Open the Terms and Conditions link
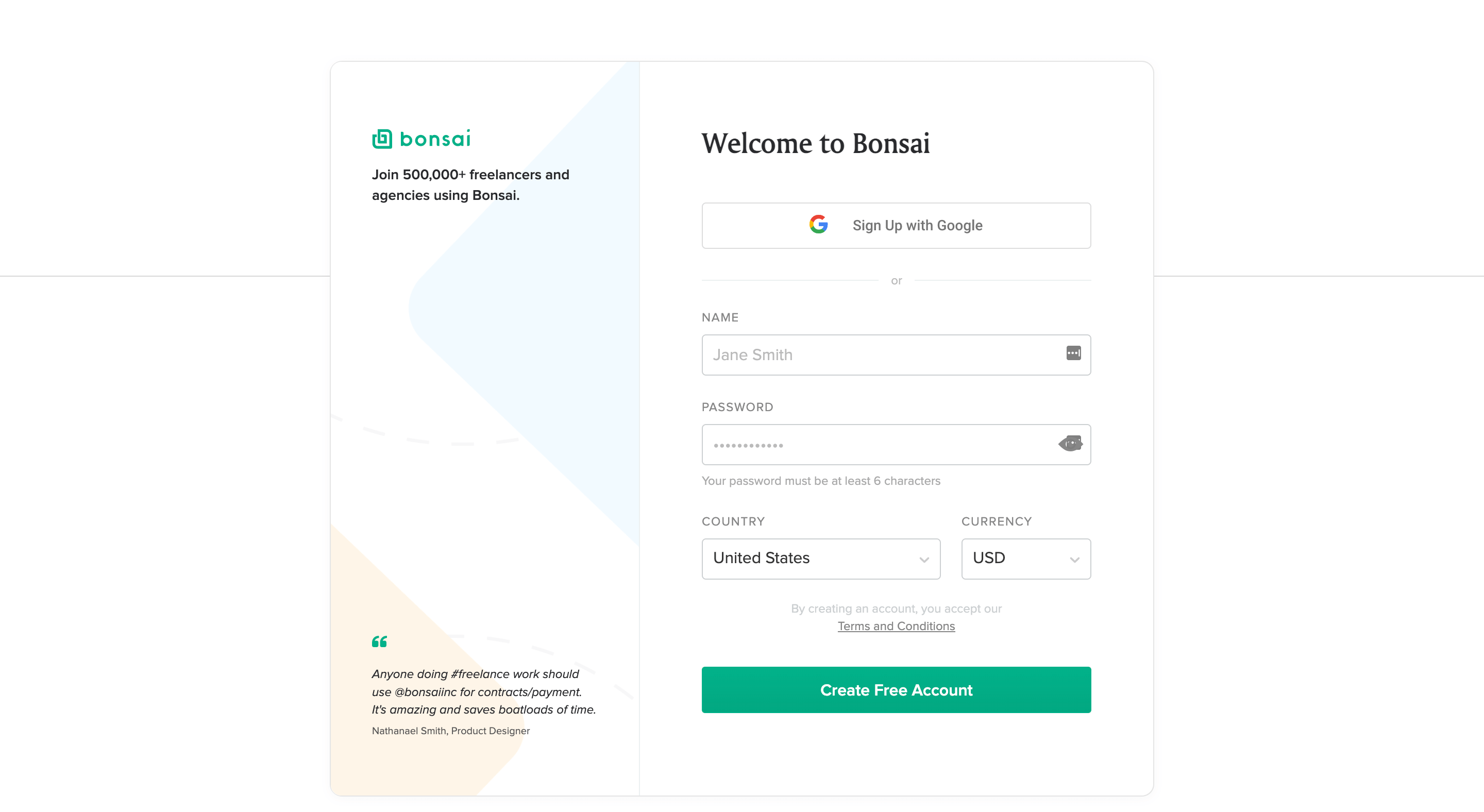The height and width of the screenshot is (812, 1484). (x=896, y=626)
